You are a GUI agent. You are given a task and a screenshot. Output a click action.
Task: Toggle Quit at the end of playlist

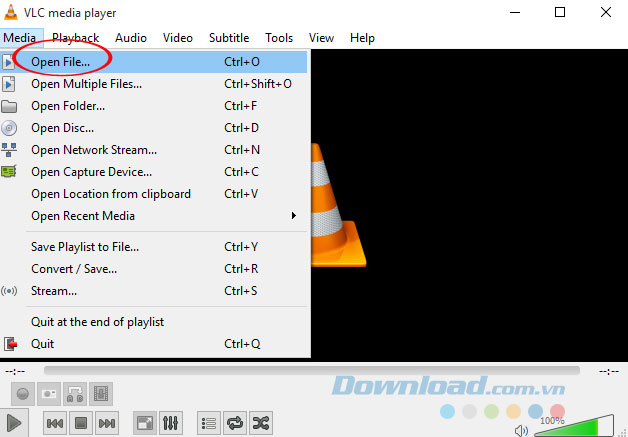pos(153,322)
